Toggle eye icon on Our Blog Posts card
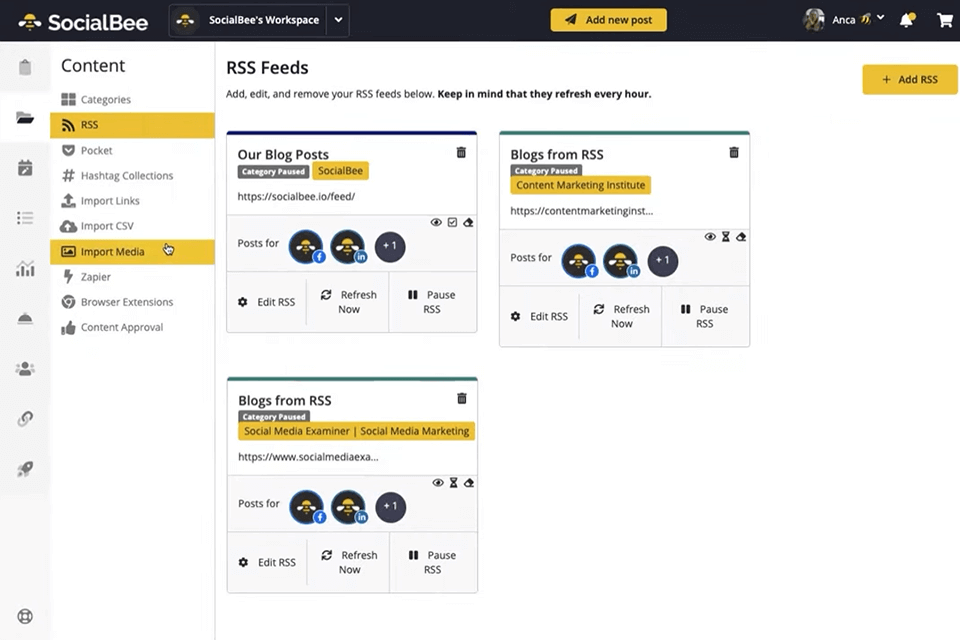The width and height of the screenshot is (960, 640). 436,222
